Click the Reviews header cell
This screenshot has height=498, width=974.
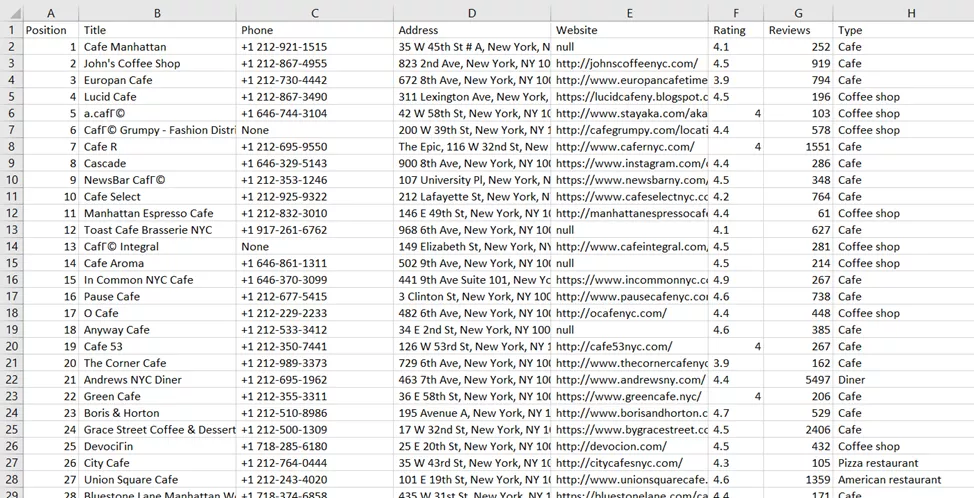(798, 30)
